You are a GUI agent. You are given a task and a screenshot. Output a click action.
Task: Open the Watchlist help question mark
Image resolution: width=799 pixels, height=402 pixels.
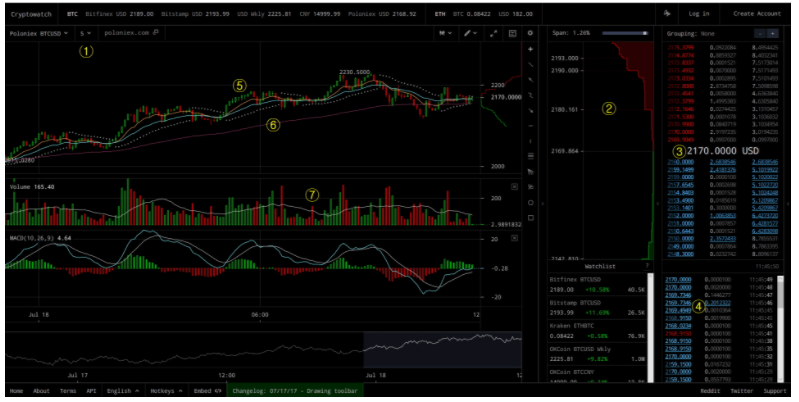[647, 266]
